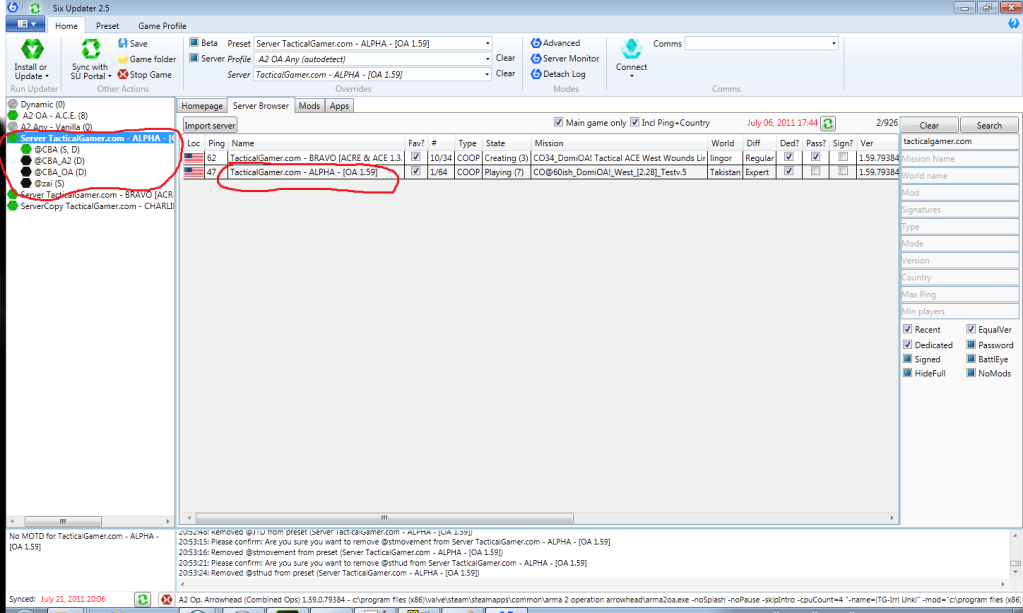1023x613 pixels.
Task: Click Clear next to the Server field
Action: point(505,74)
